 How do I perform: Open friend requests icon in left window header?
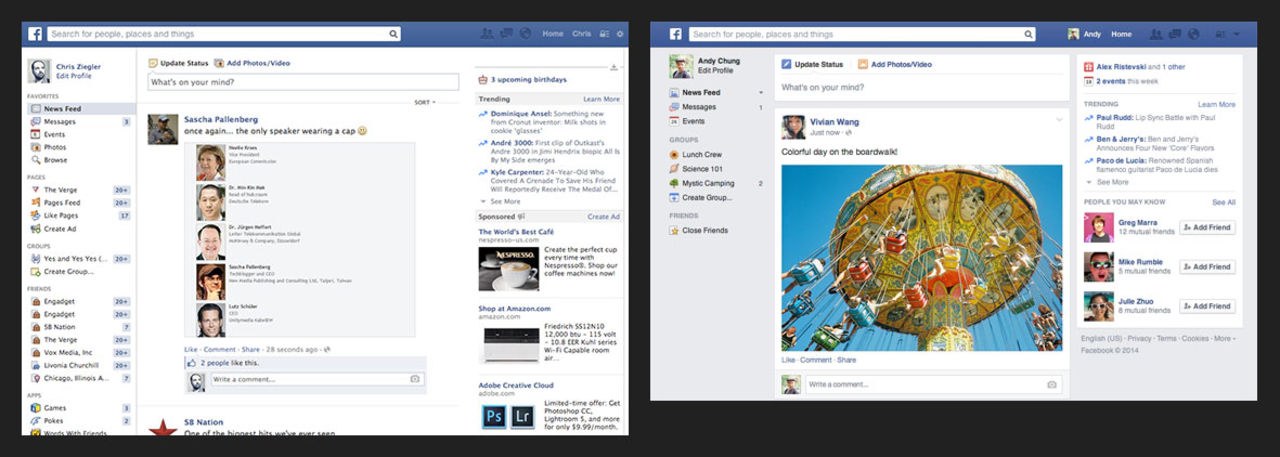coord(487,33)
